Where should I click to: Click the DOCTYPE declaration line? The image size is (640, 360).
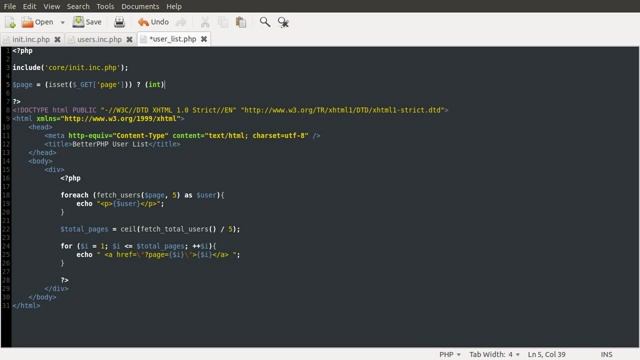pyautogui.click(x=230, y=110)
